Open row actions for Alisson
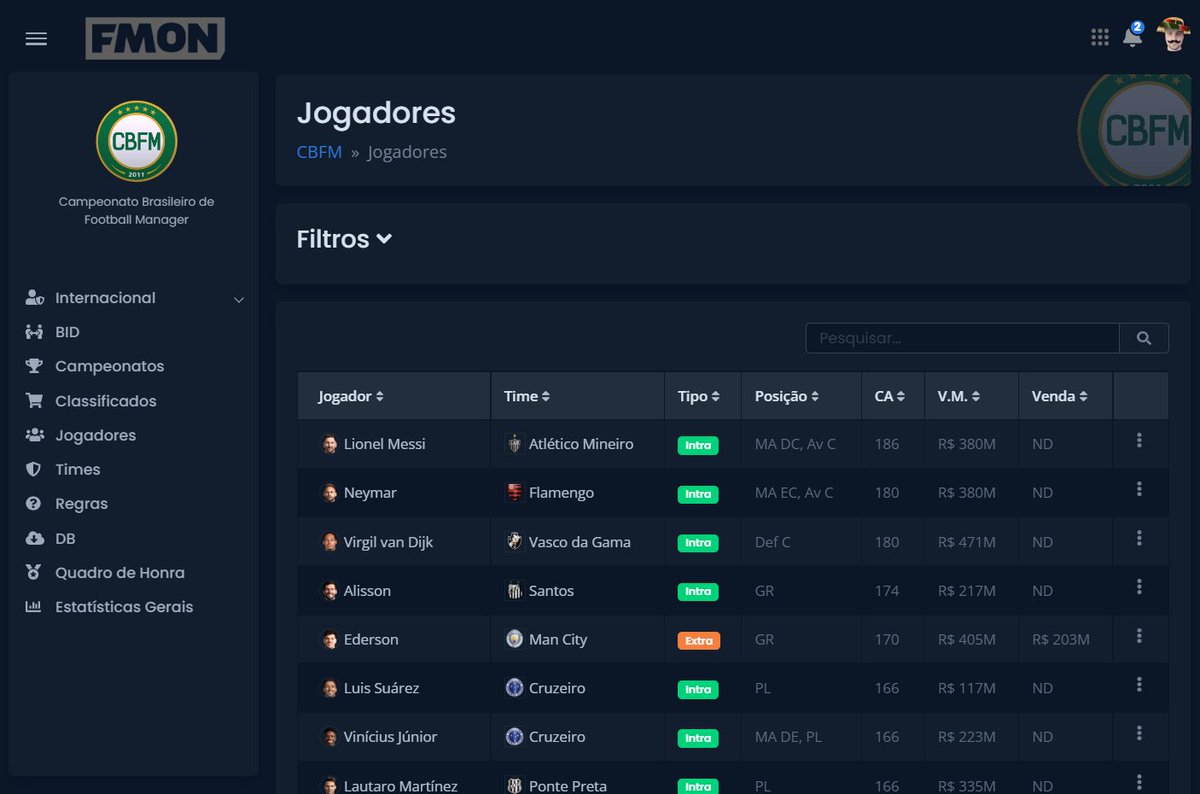The height and width of the screenshot is (794, 1200). [1139, 587]
